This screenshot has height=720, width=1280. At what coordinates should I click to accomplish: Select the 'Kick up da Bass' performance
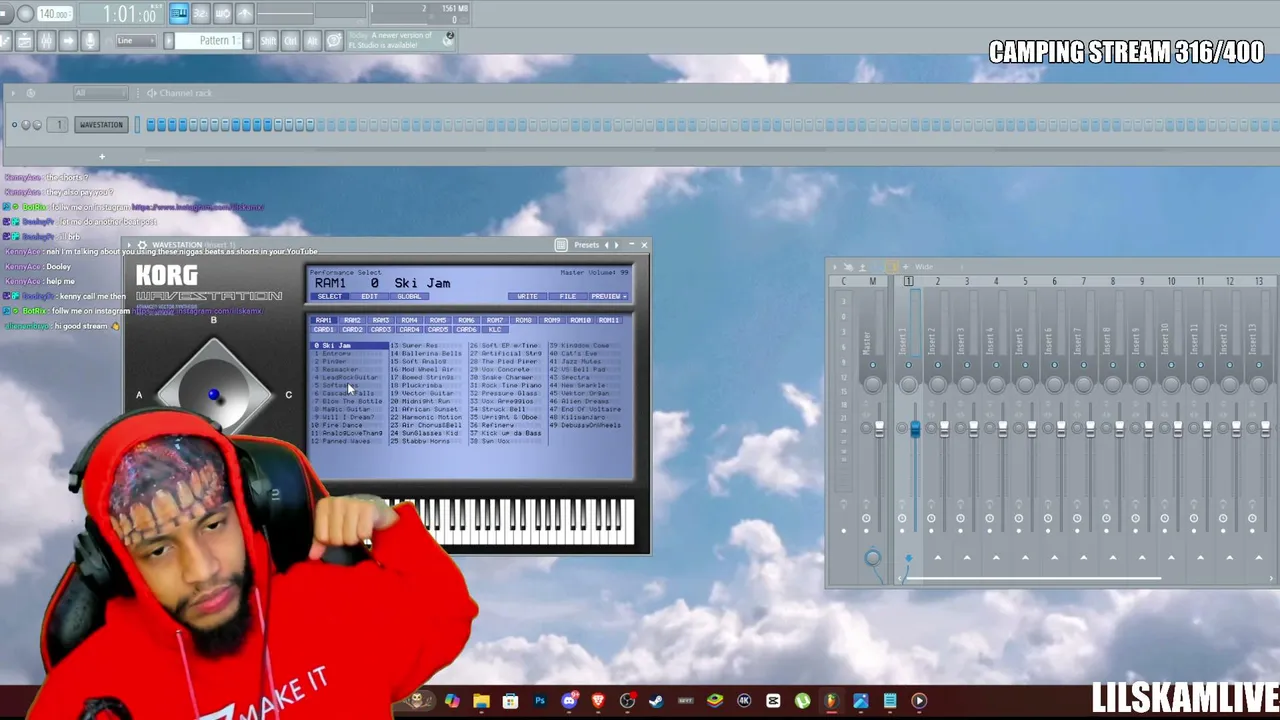[x=506, y=434]
